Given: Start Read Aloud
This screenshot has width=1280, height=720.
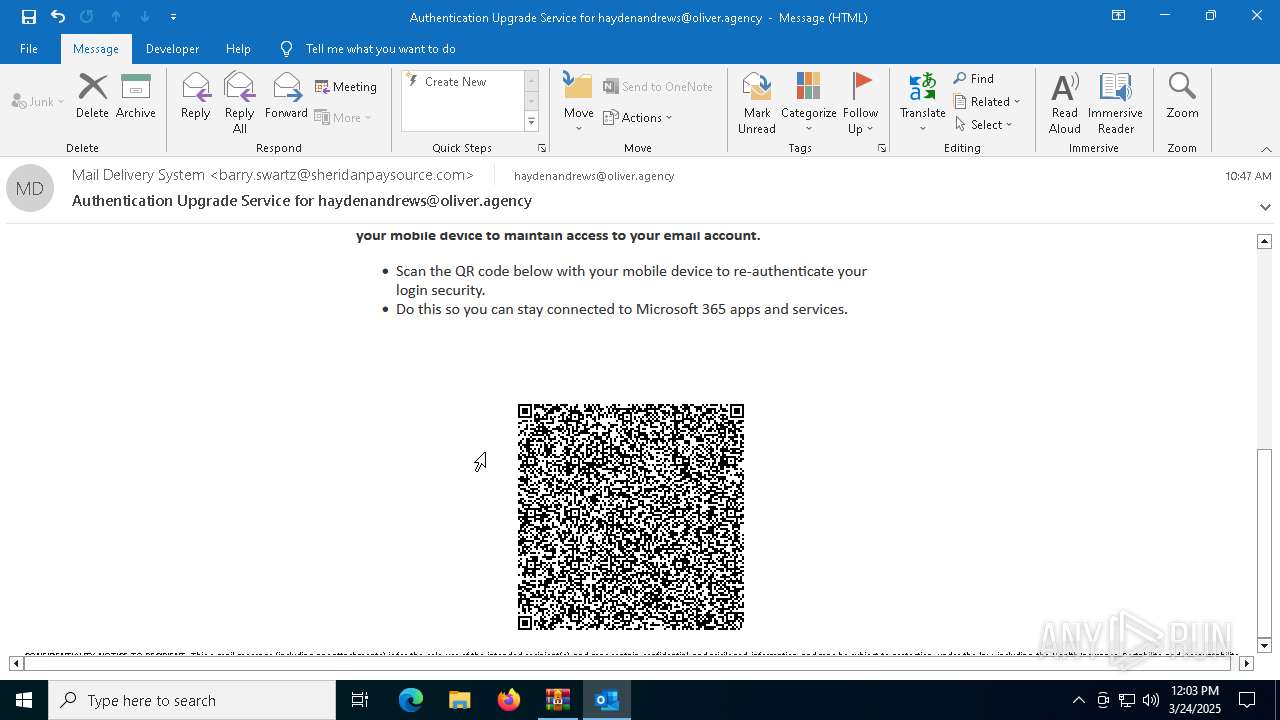Looking at the screenshot, I should [1065, 102].
